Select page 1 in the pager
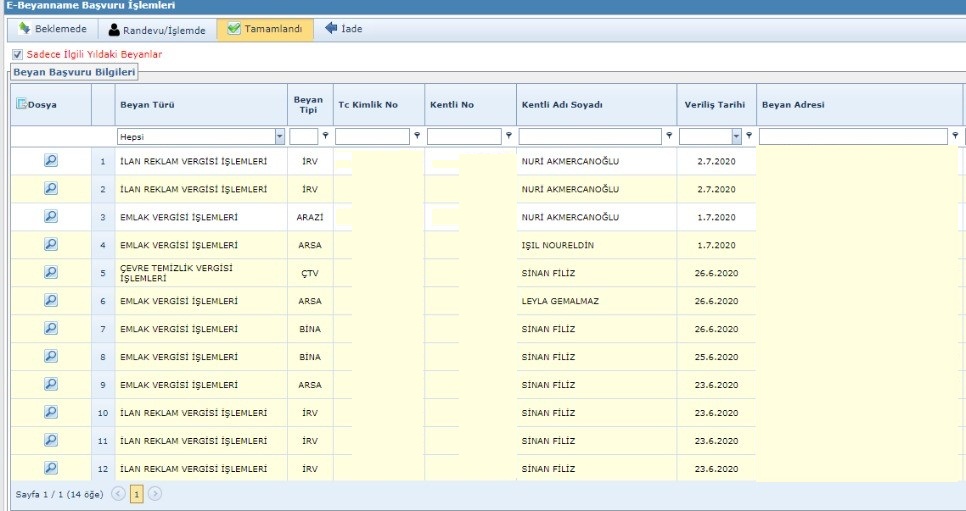 (x=137, y=494)
